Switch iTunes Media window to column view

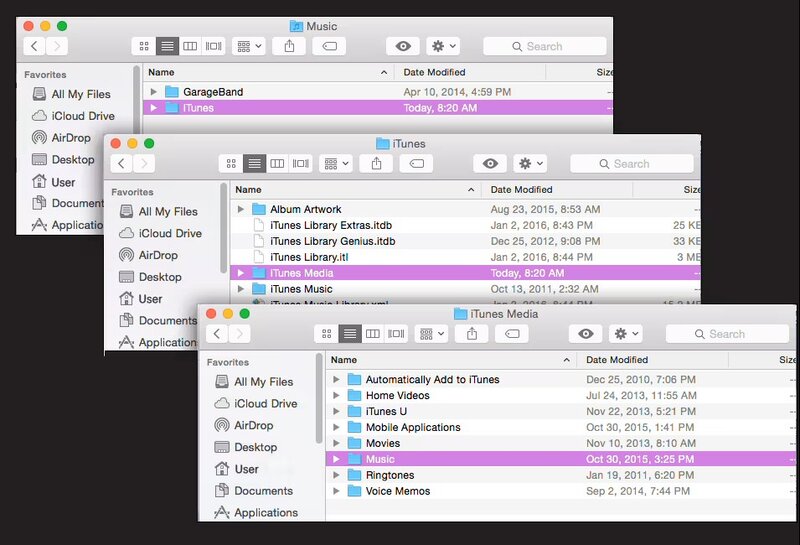click(x=373, y=334)
